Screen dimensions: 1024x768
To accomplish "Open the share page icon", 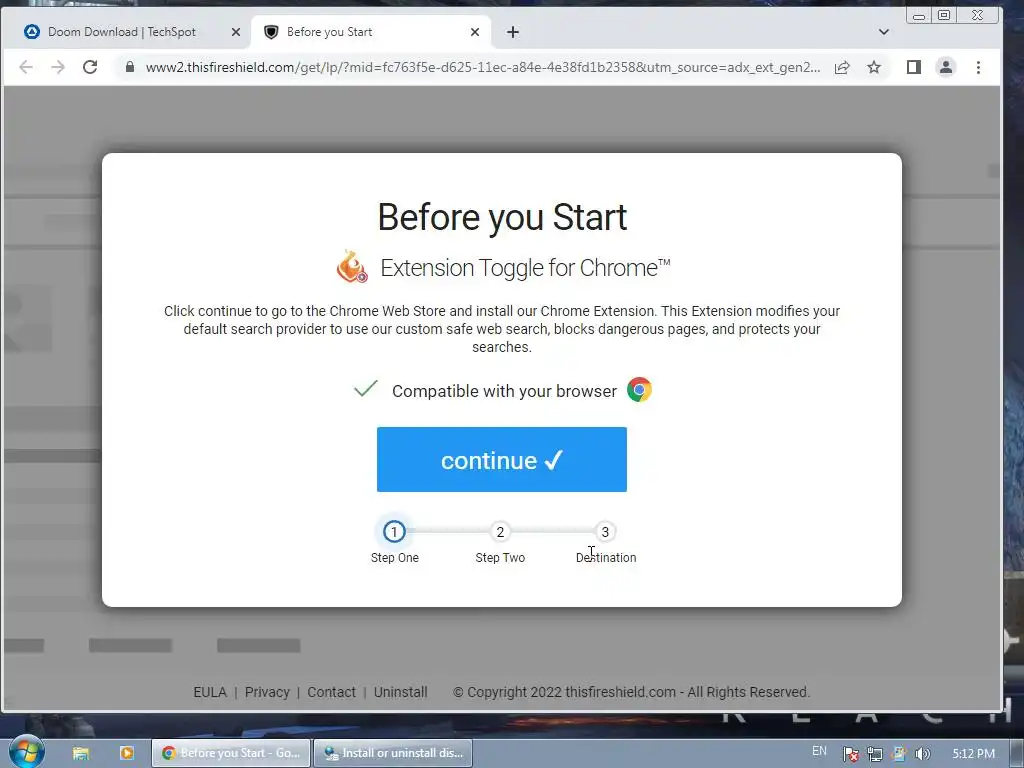I will [x=842, y=67].
